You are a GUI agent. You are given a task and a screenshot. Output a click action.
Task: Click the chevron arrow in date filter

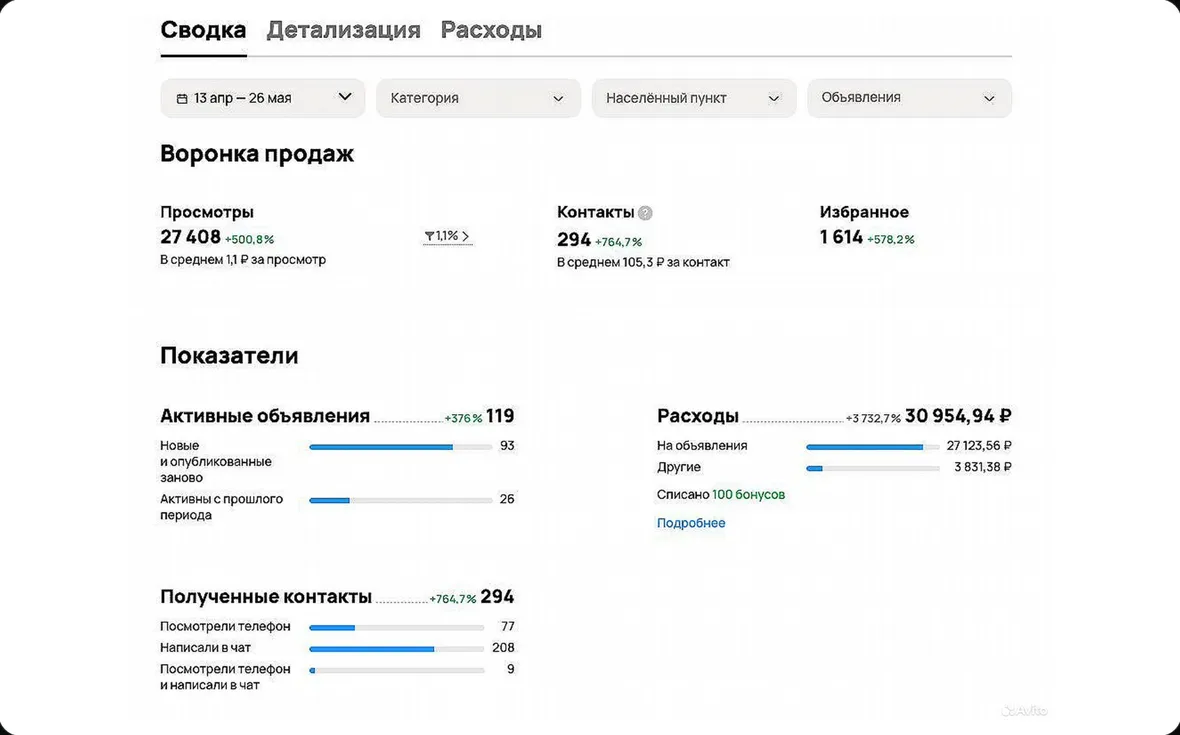(x=345, y=97)
